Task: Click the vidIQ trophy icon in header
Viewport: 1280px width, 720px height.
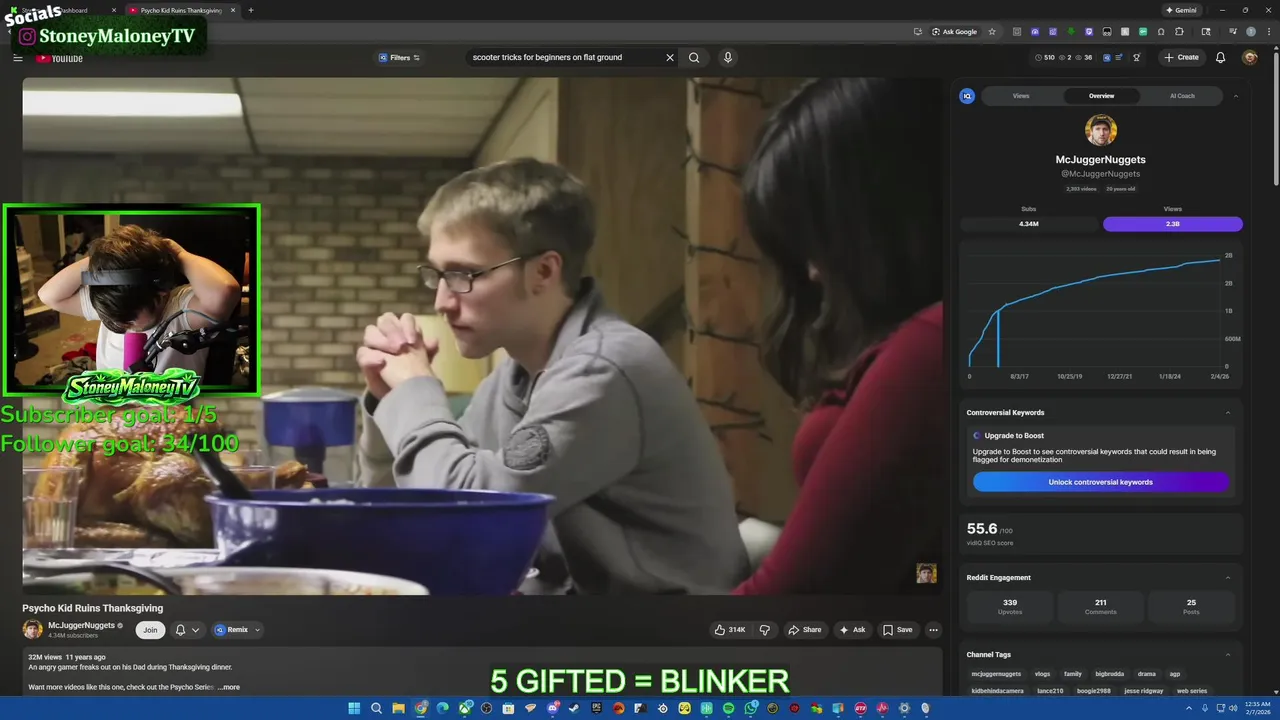Action: click(x=1136, y=58)
